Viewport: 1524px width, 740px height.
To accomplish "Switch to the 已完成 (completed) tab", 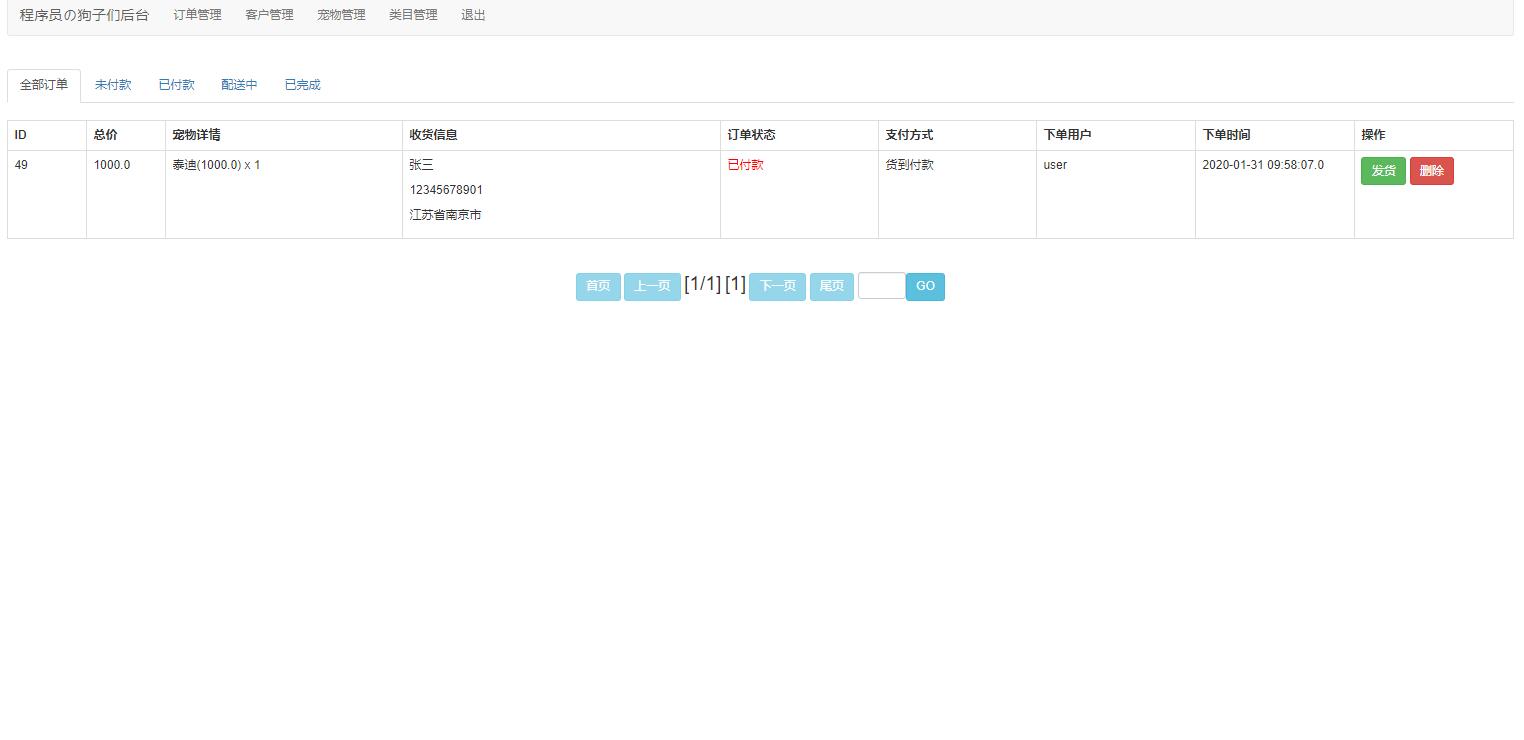I will (x=302, y=85).
